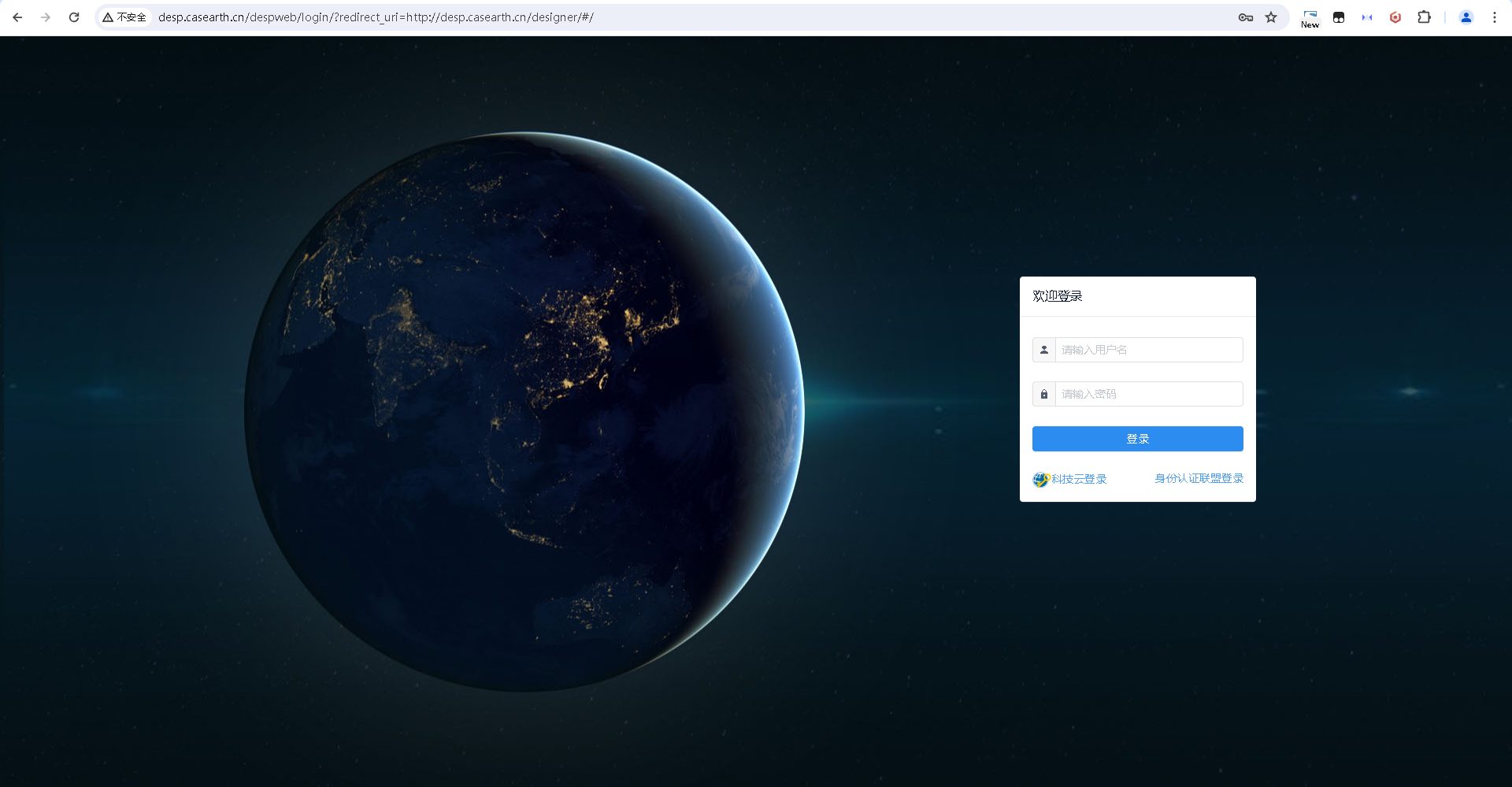The height and width of the screenshot is (787, 1512).
Task: Follow the 科技云登录 link
Action: point(1078,479)
